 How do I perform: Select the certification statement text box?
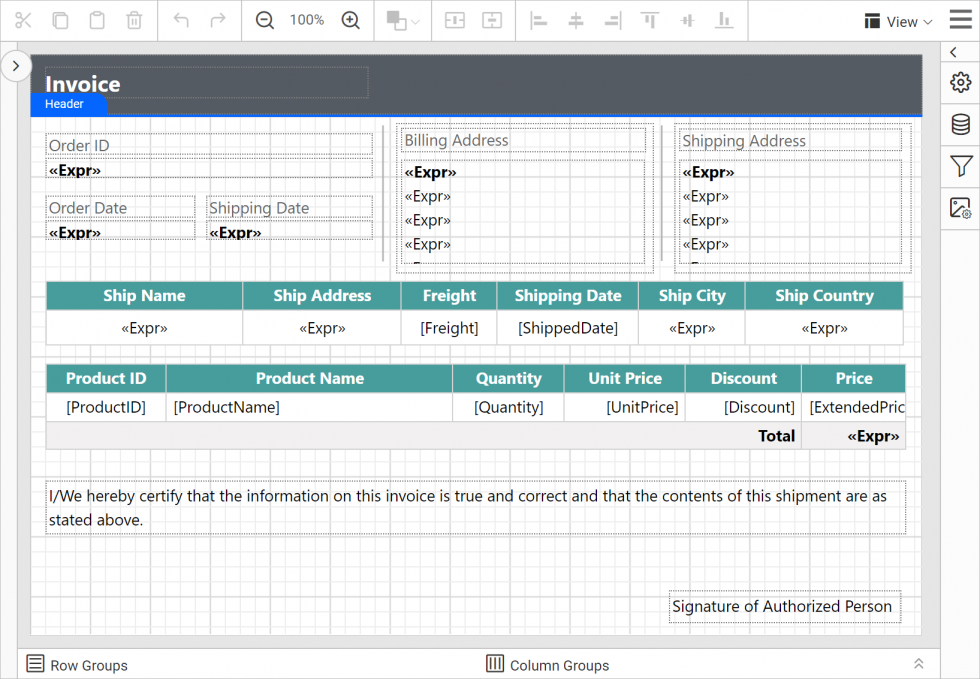point(476,508)
